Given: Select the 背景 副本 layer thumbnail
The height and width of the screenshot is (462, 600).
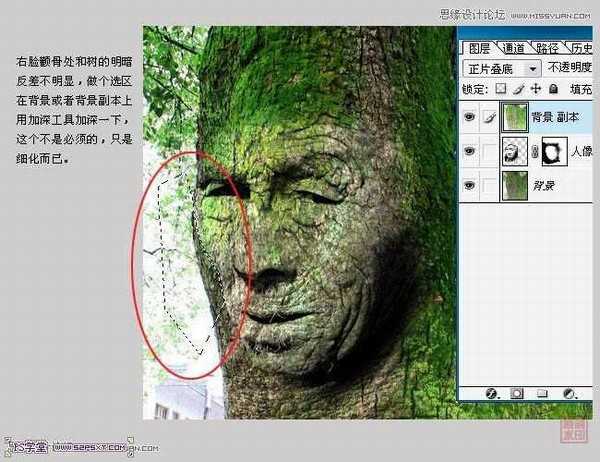Looking at the screenshot, I should (x=515, y=118).
